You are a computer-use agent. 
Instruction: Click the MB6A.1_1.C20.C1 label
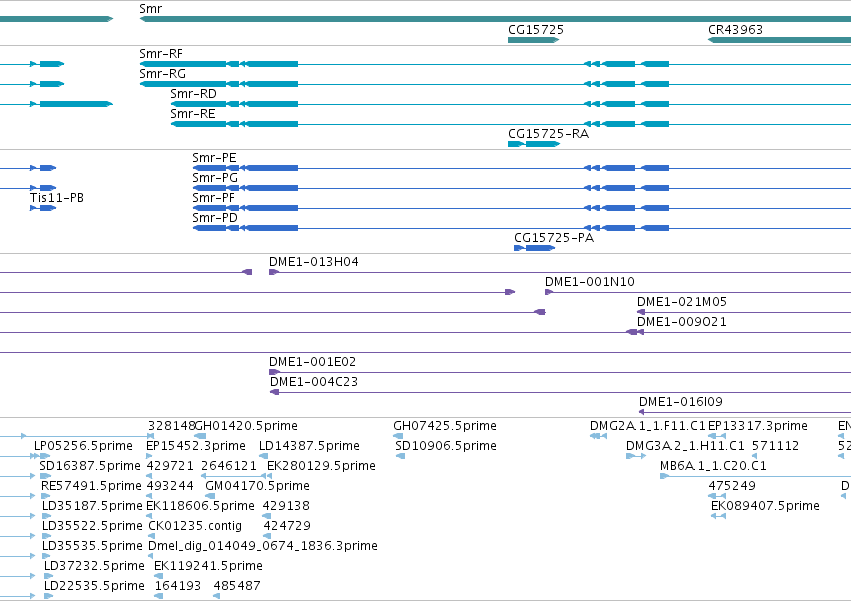click(713, 466)
